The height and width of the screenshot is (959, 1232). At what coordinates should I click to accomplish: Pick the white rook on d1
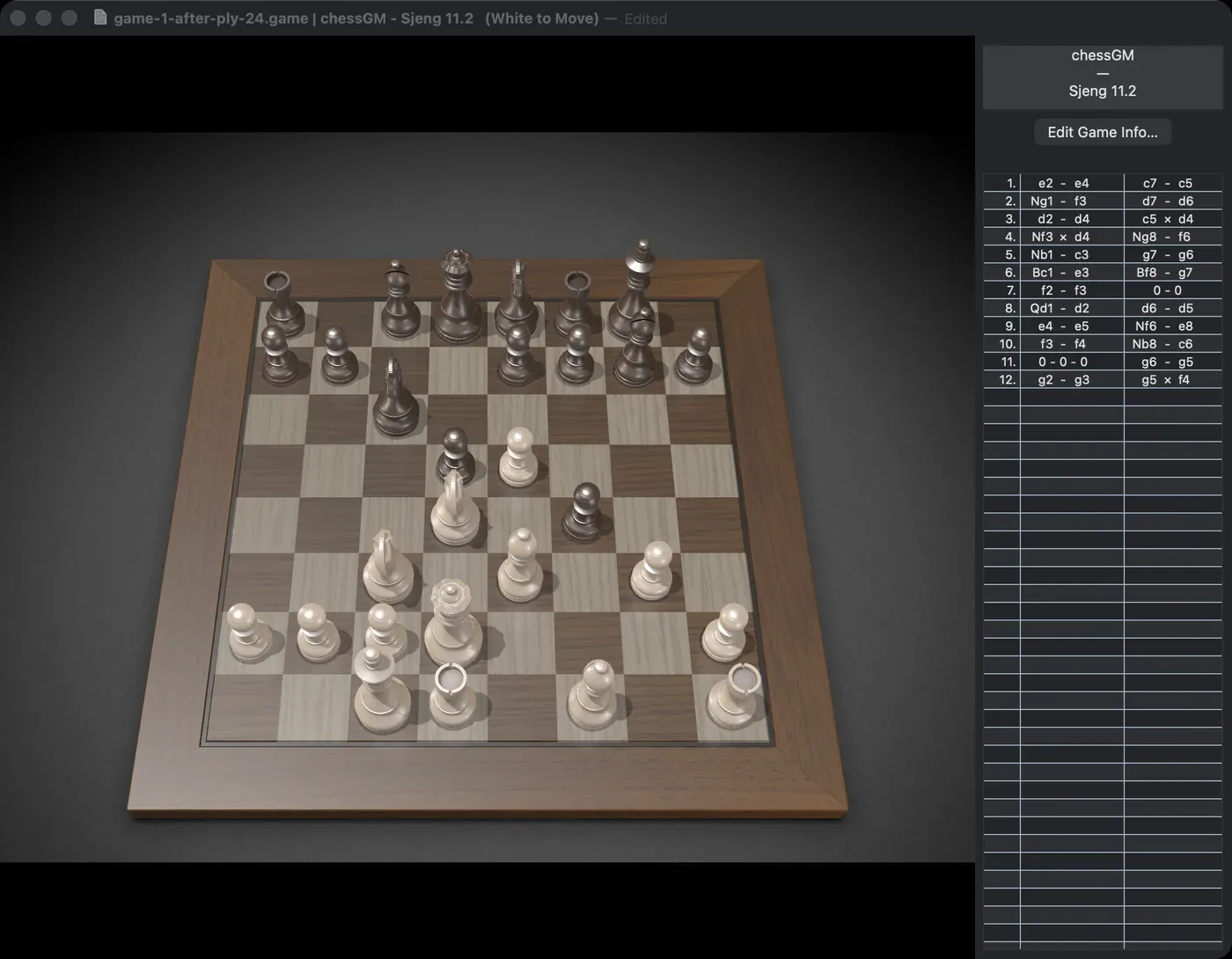(x=452, y=695)
